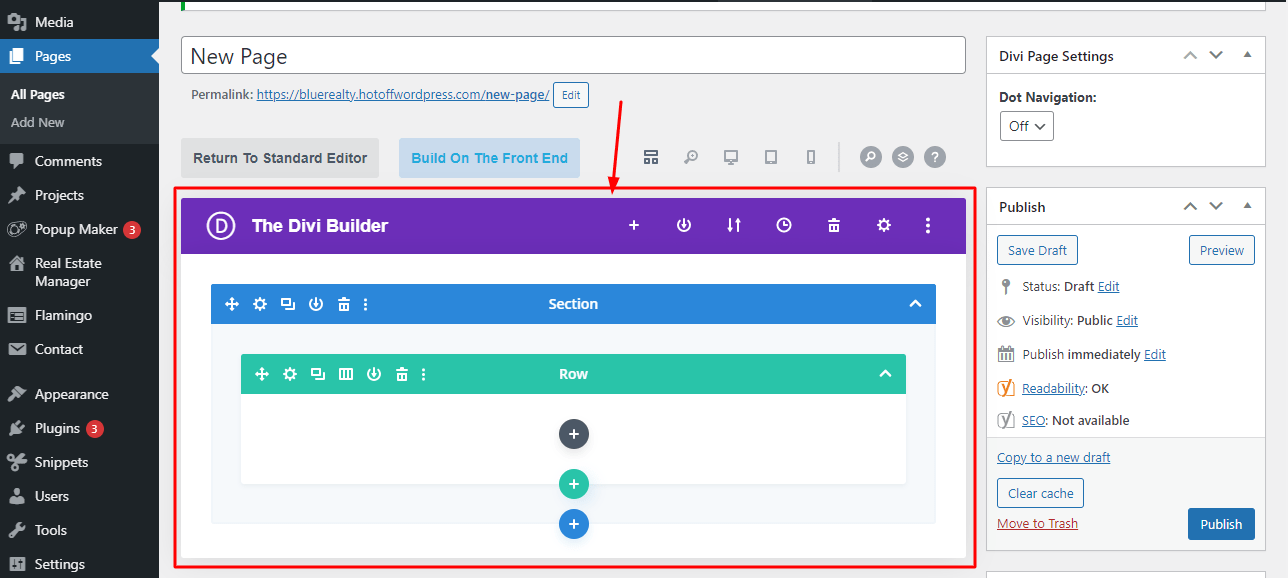Open the Dot Navigation dropdown
The height and width of the screenshot is (578, 1288).
(x=1027, y=126)
